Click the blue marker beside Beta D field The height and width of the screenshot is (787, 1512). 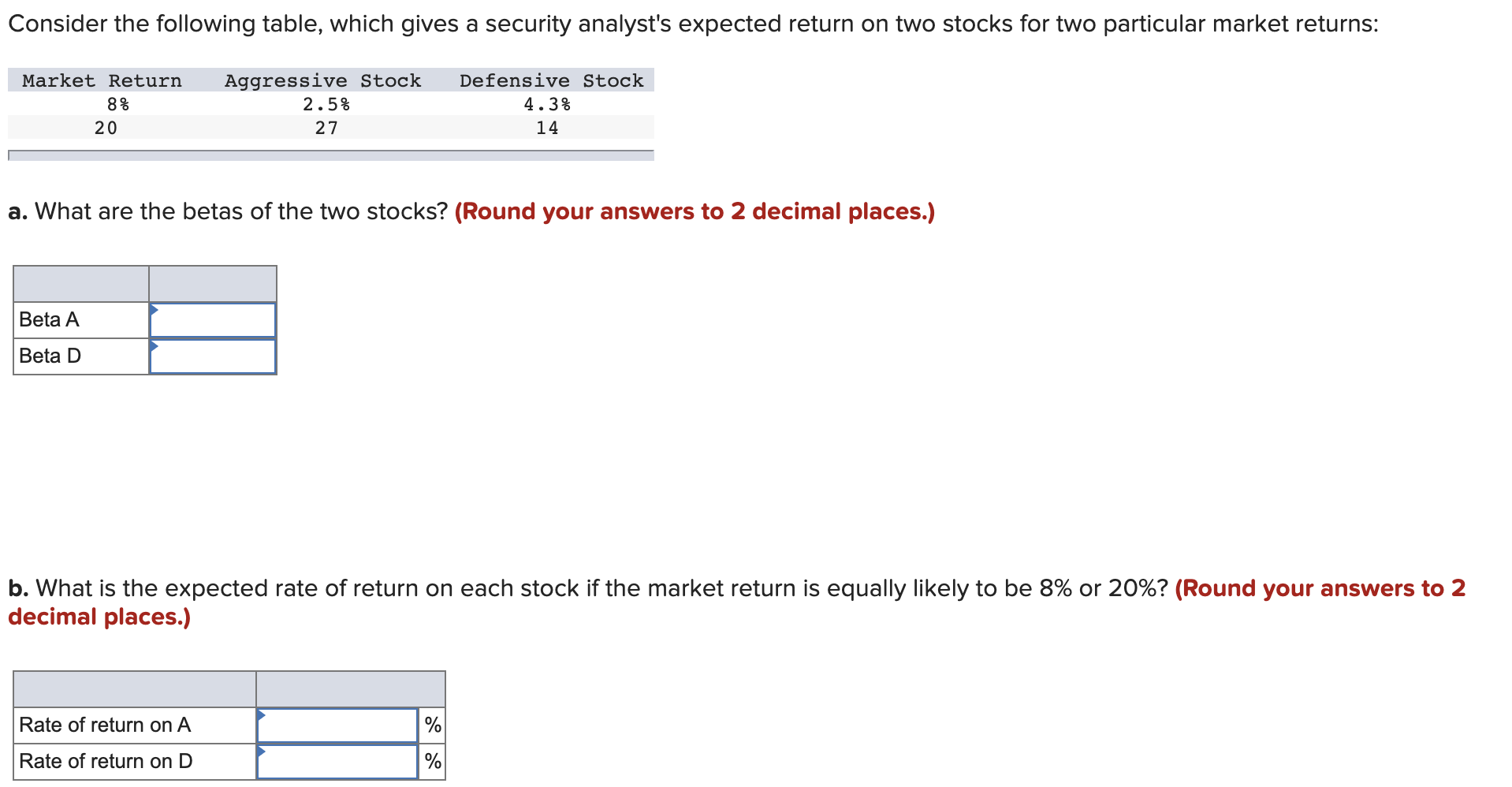pyautogui.click(x=155, y=345)
